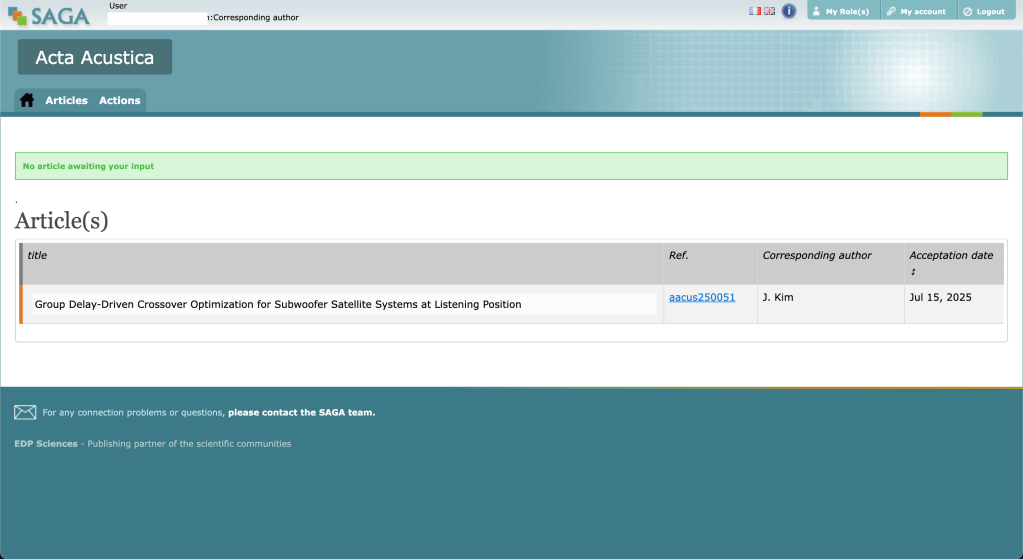1023x559 pixels.
Task: Click the 'title' column header
Action: pyautogui.click(x=37, y=255)
